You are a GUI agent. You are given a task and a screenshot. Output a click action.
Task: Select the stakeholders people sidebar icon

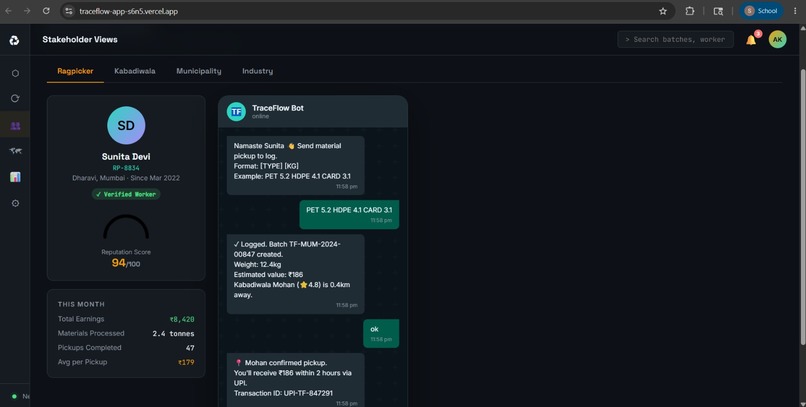(x=15, y=126)
